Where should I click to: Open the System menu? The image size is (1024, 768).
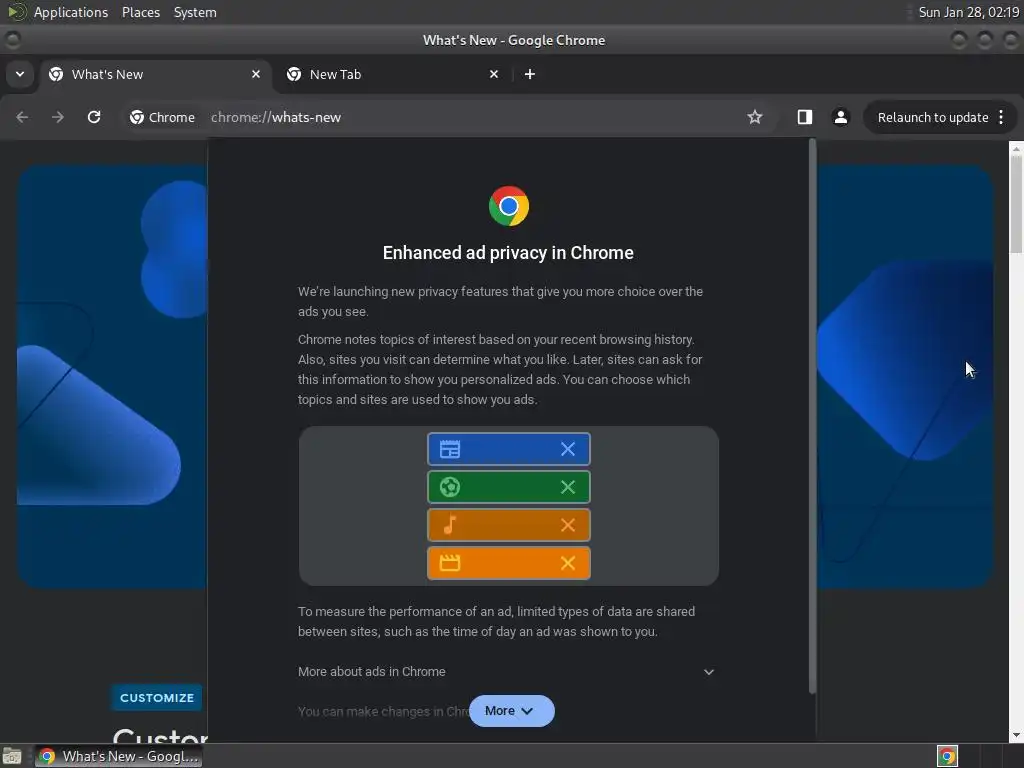click(195, 12)
